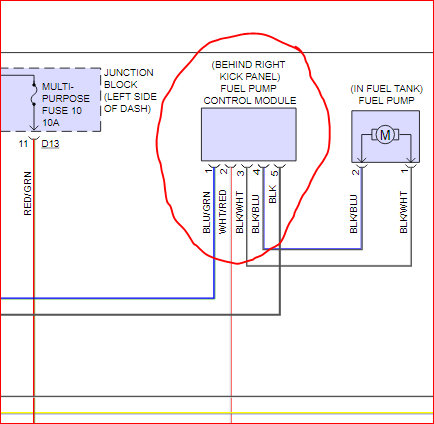Click the FUEL PUMP CONTROL MODULE title text
The width and height of the screenshot is (434, 424).
coord(250,95)
